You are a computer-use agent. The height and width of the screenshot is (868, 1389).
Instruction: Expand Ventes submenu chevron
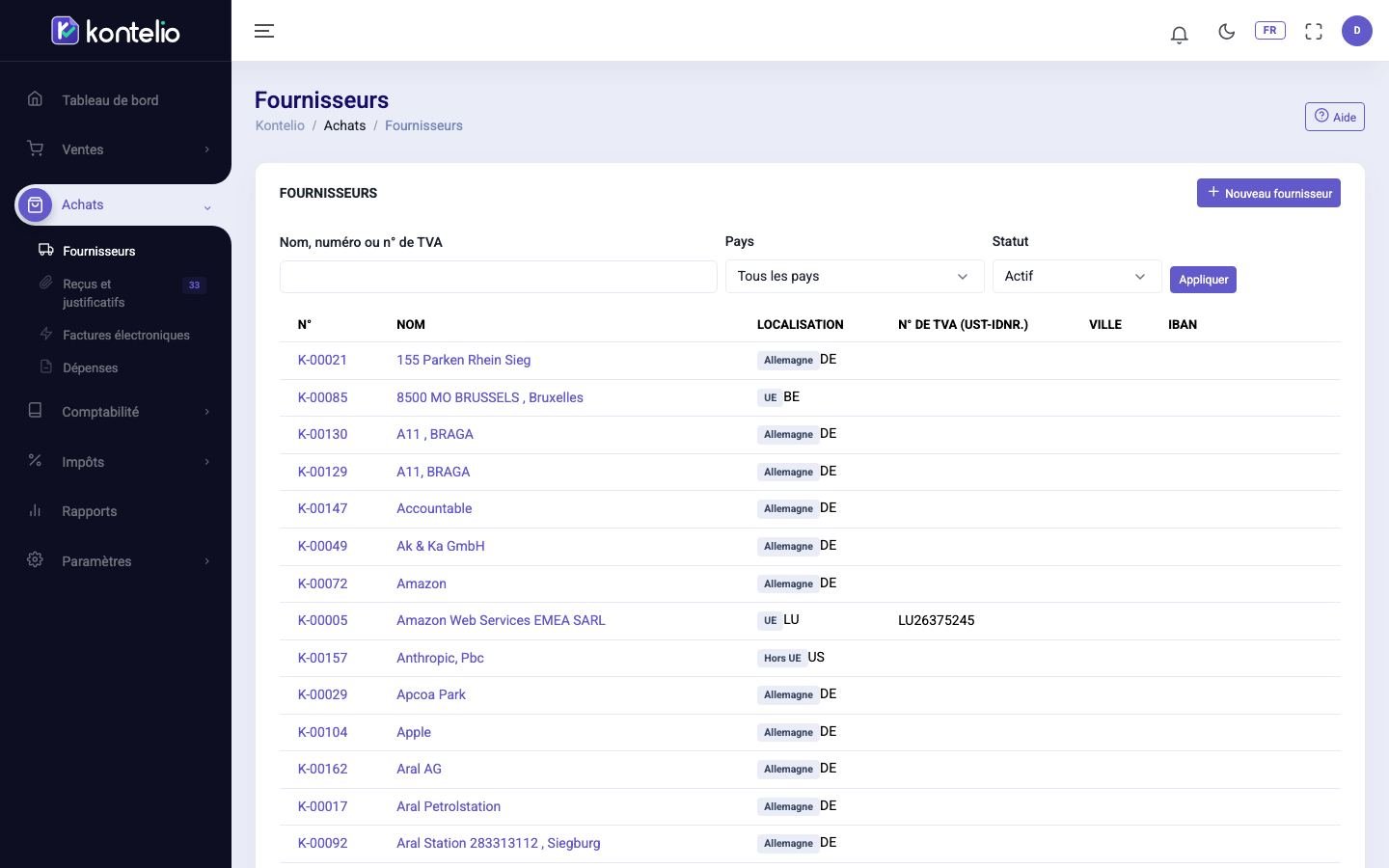tap(206, 149)
